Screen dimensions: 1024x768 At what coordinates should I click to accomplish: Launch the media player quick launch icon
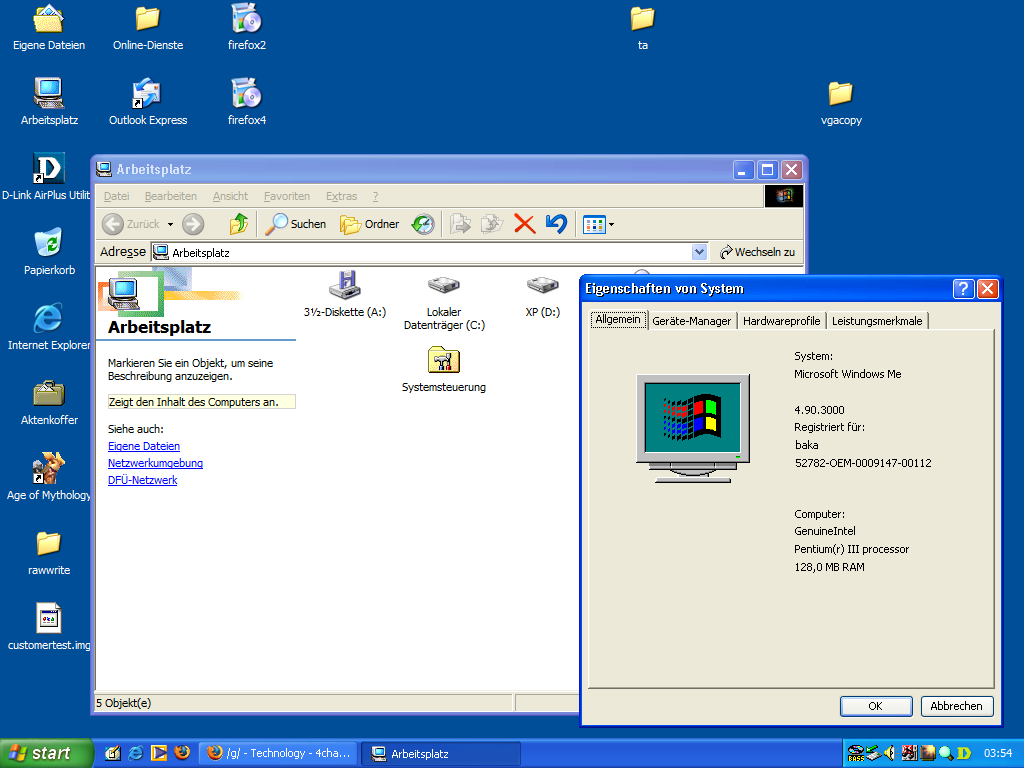coord(159,754)
